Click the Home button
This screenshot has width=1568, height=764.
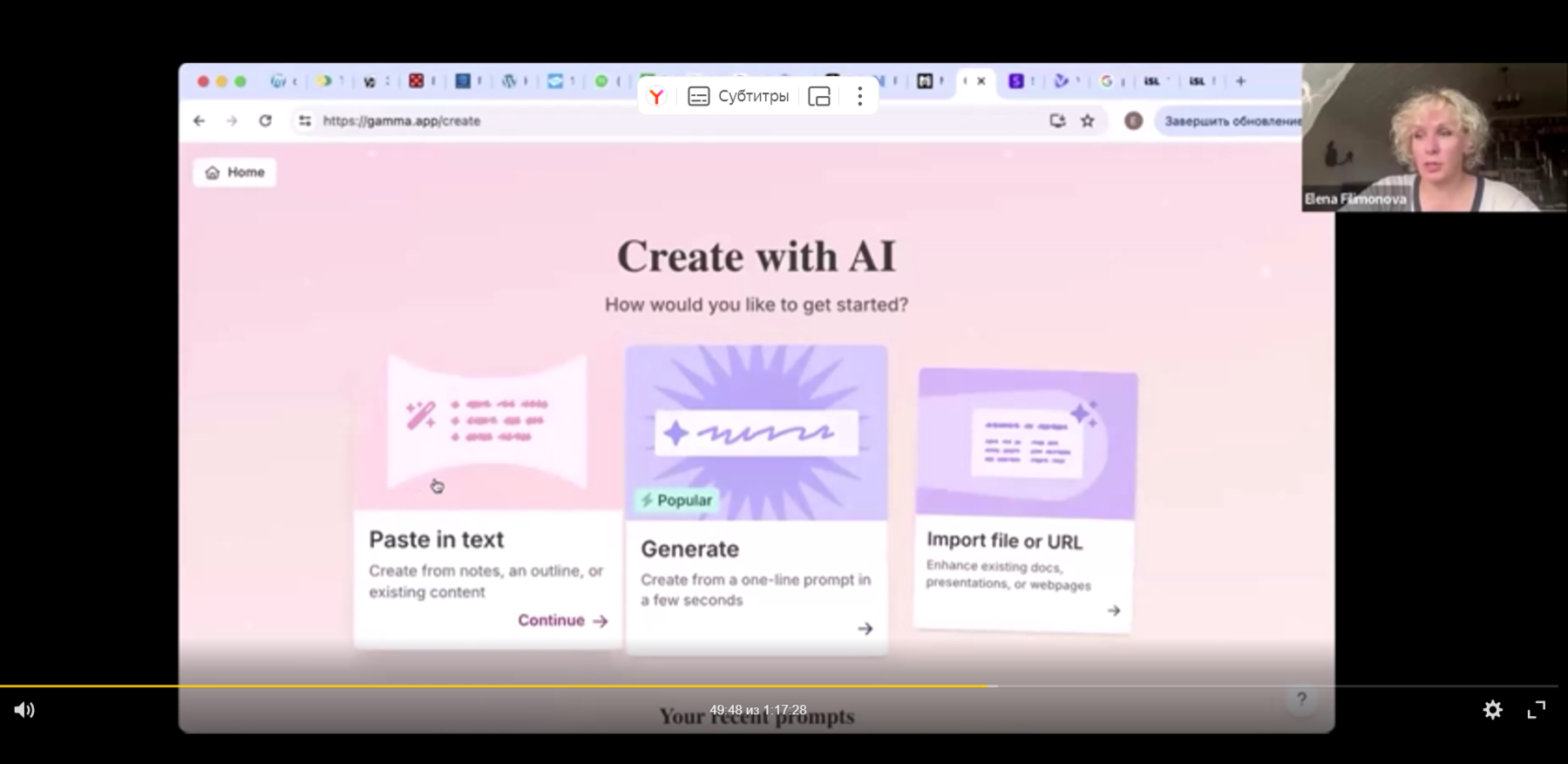[x=234, y=173]
